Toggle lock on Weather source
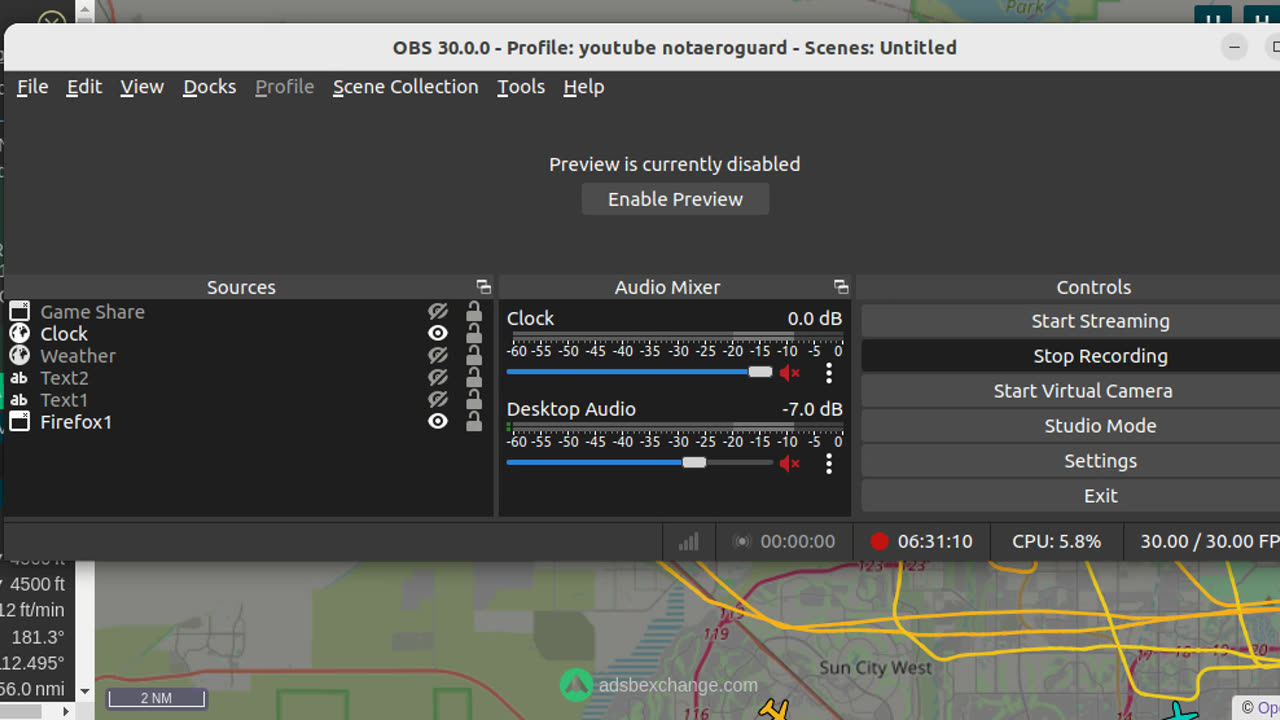Screen dimensions: 1280x720 [474, 355]
